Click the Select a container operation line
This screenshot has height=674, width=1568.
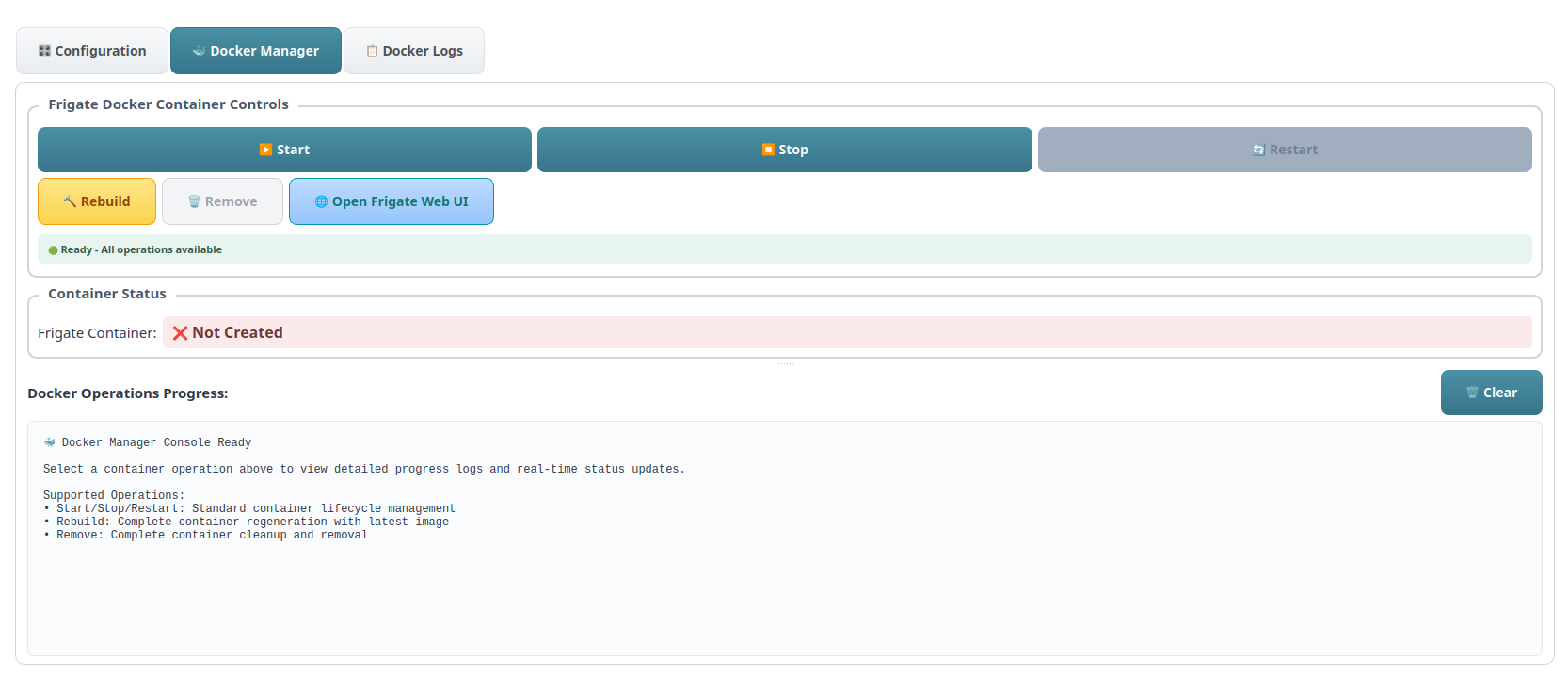point(364,469)
